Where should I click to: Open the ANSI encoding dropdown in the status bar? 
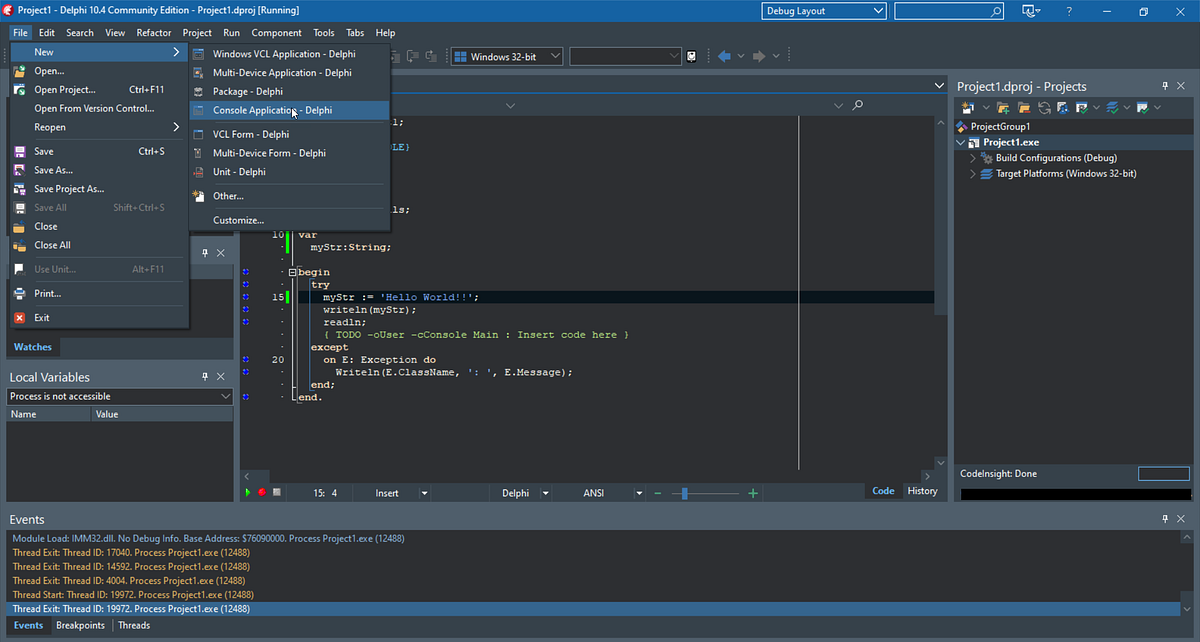click(x=640, y=492)
